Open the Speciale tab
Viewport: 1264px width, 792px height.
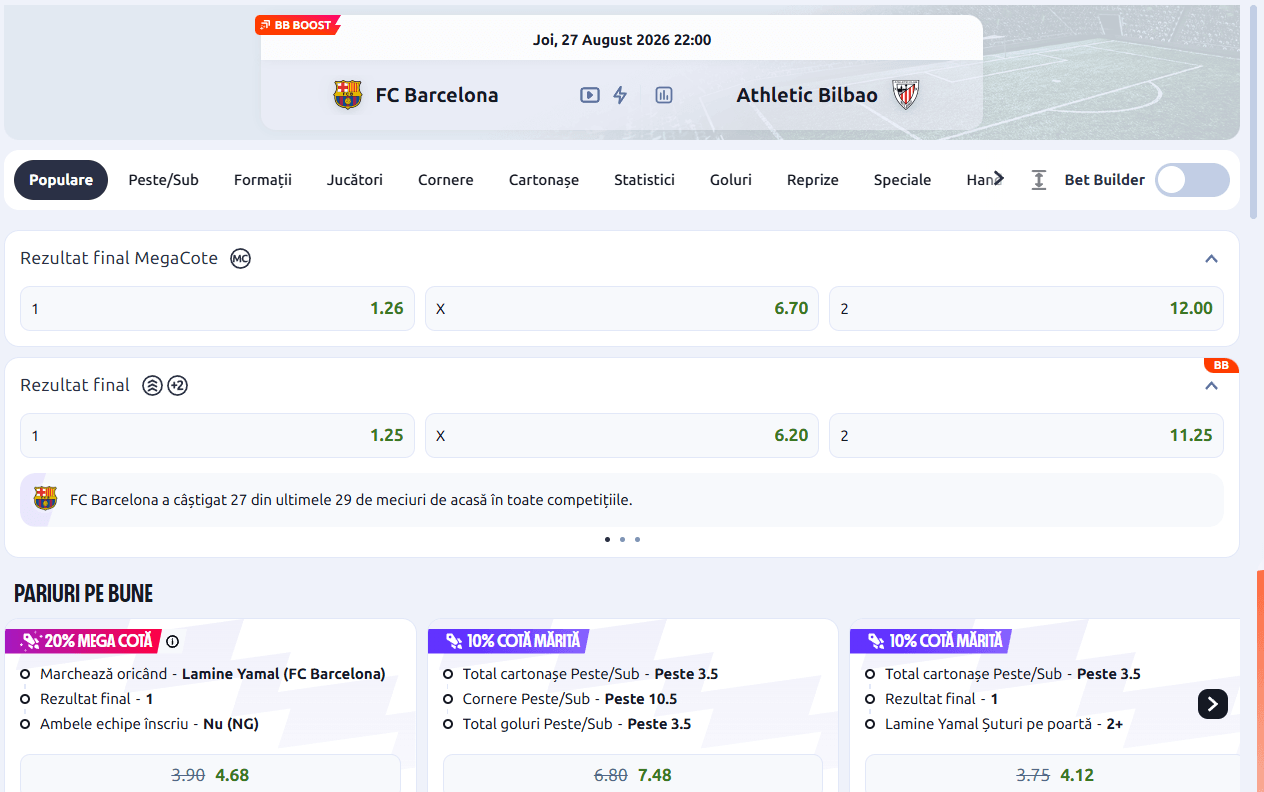[902, 180]
